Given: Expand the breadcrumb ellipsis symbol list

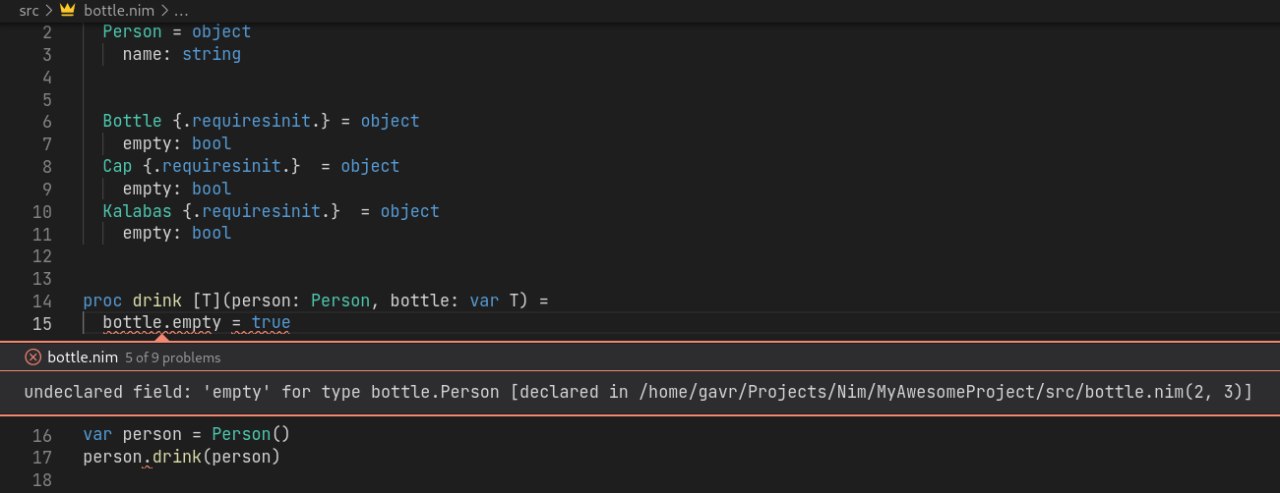Looking at the screenshot, I should [181, 10].
